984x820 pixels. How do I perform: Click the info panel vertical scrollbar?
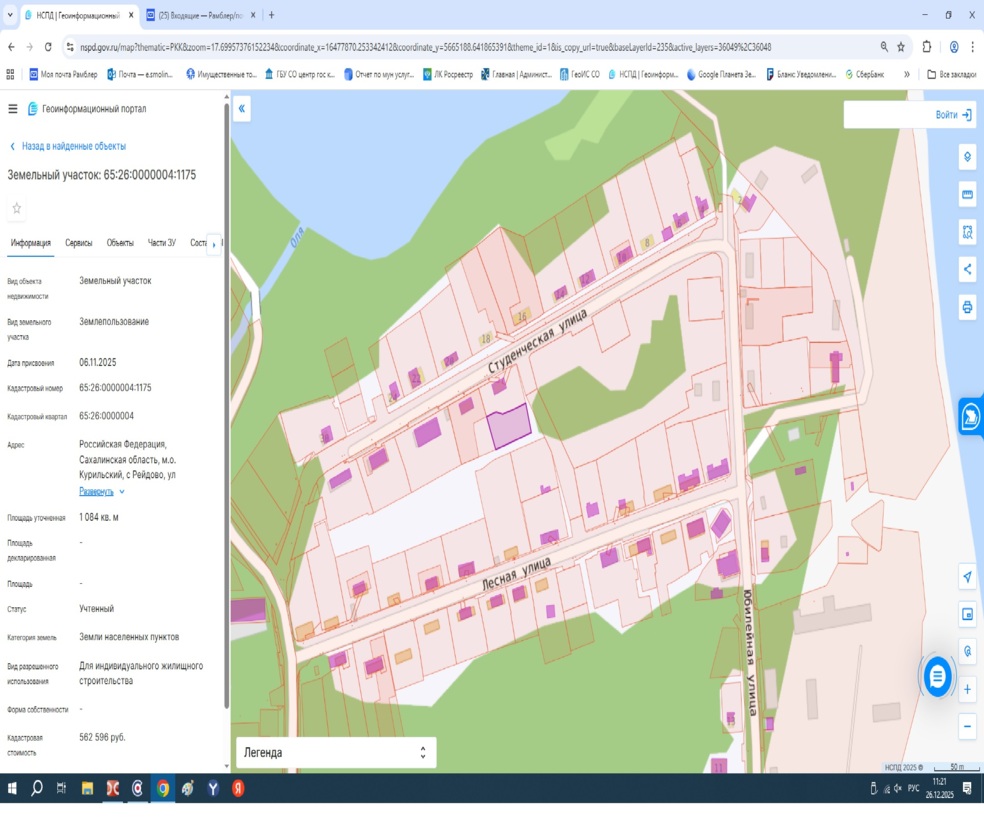pos(227,402)
